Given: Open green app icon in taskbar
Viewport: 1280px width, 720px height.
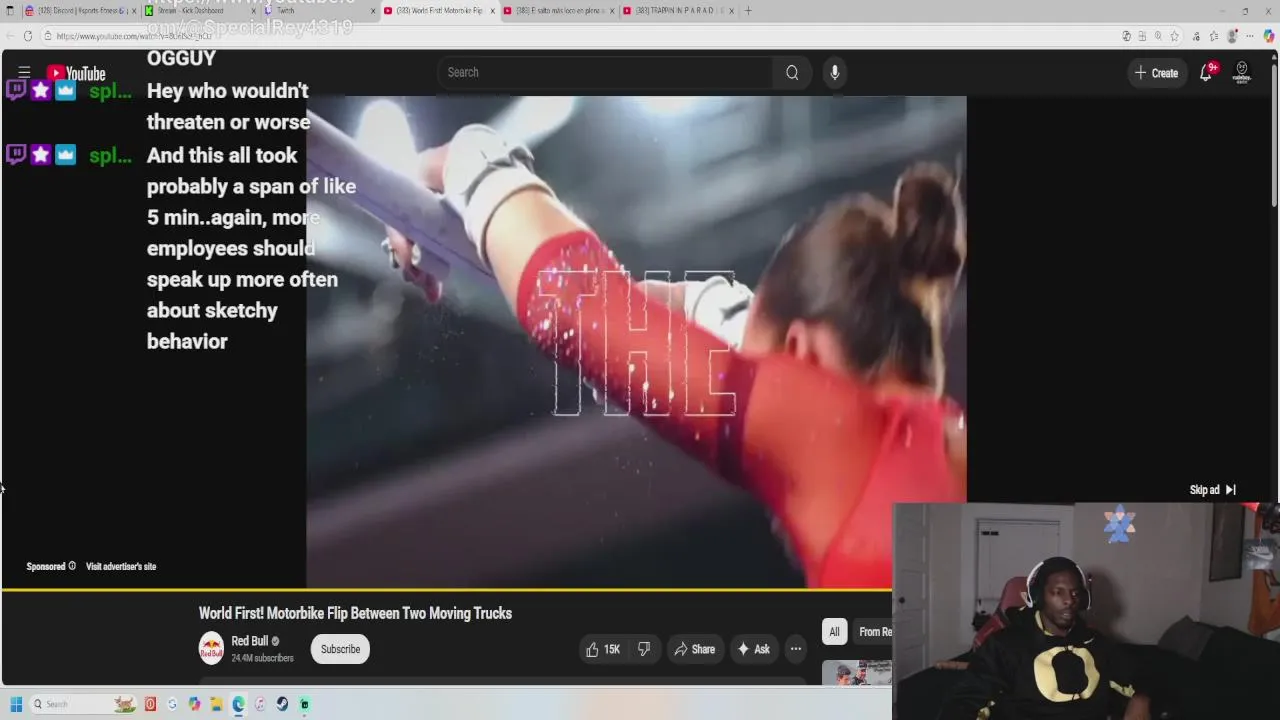Looking at the screenshot, I should (304, 704).
